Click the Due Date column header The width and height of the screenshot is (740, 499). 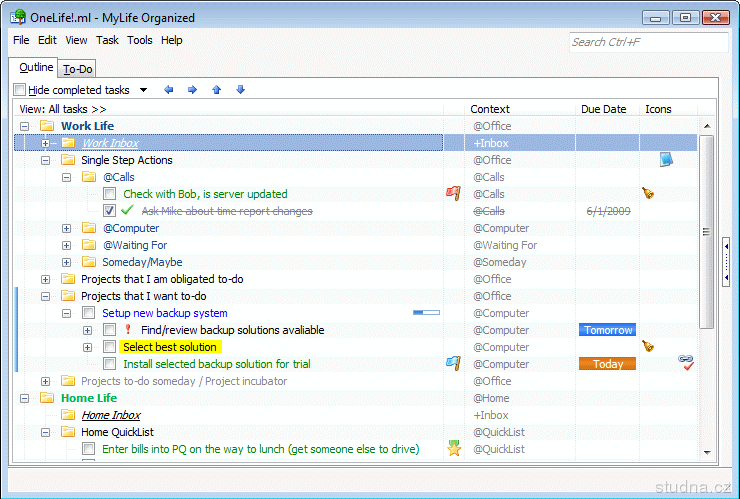603,109
